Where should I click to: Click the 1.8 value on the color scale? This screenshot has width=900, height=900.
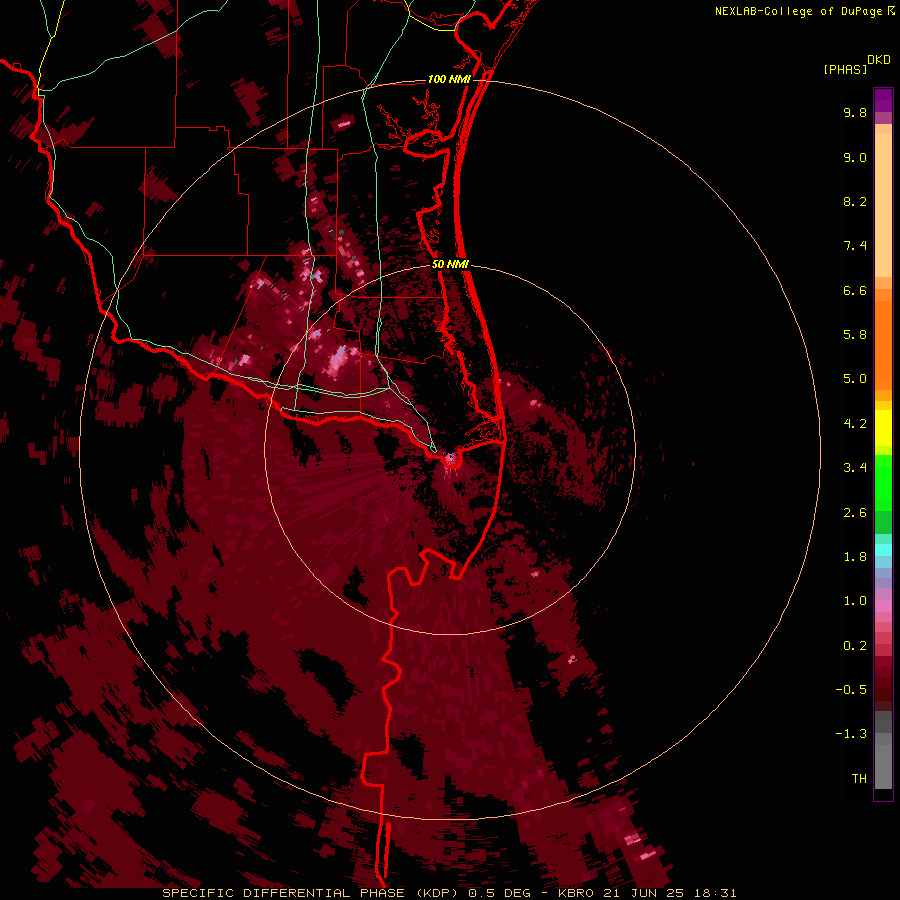(x=855, y=557)
